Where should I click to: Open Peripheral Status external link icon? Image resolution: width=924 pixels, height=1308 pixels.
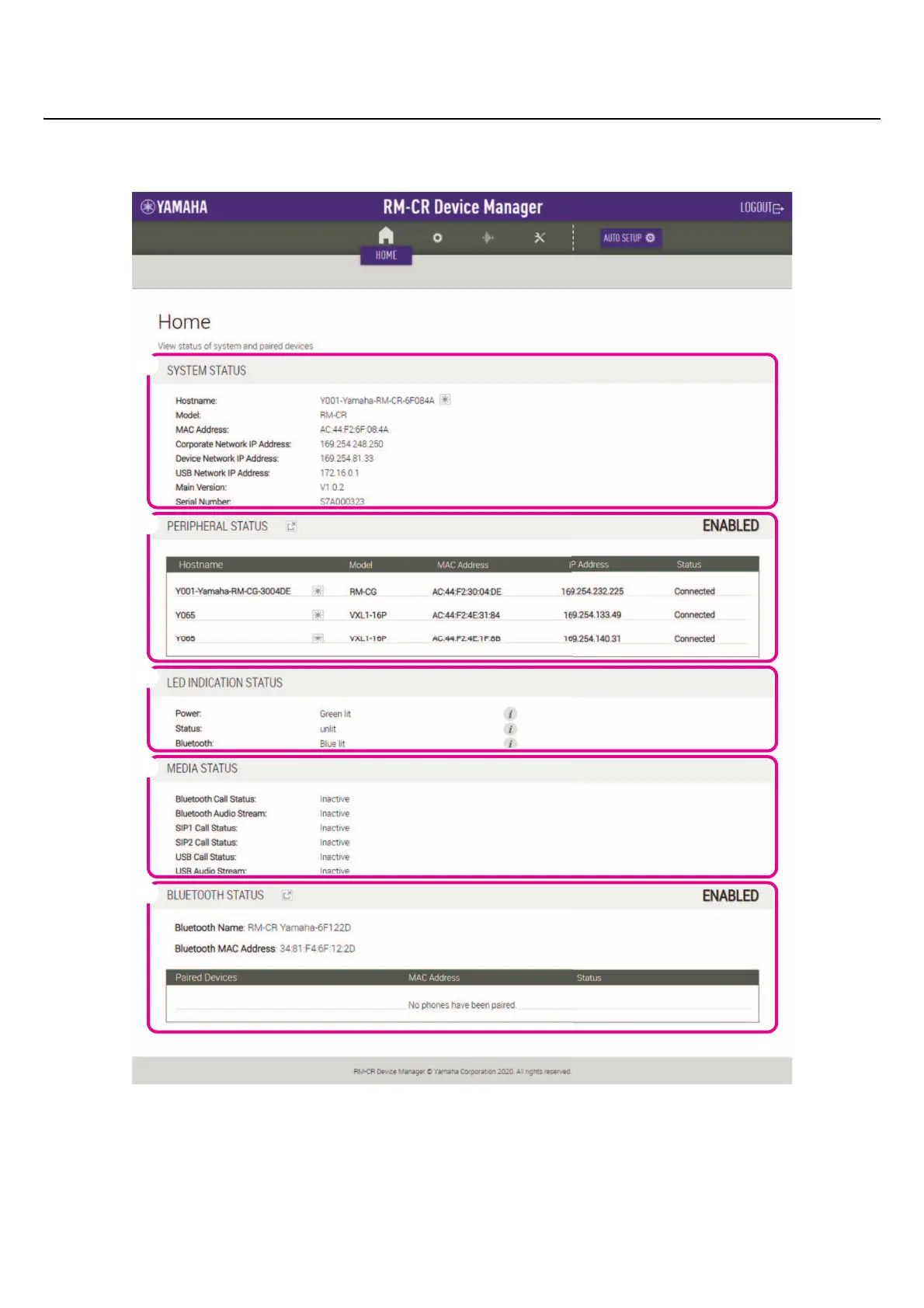(x=291, y=527)
